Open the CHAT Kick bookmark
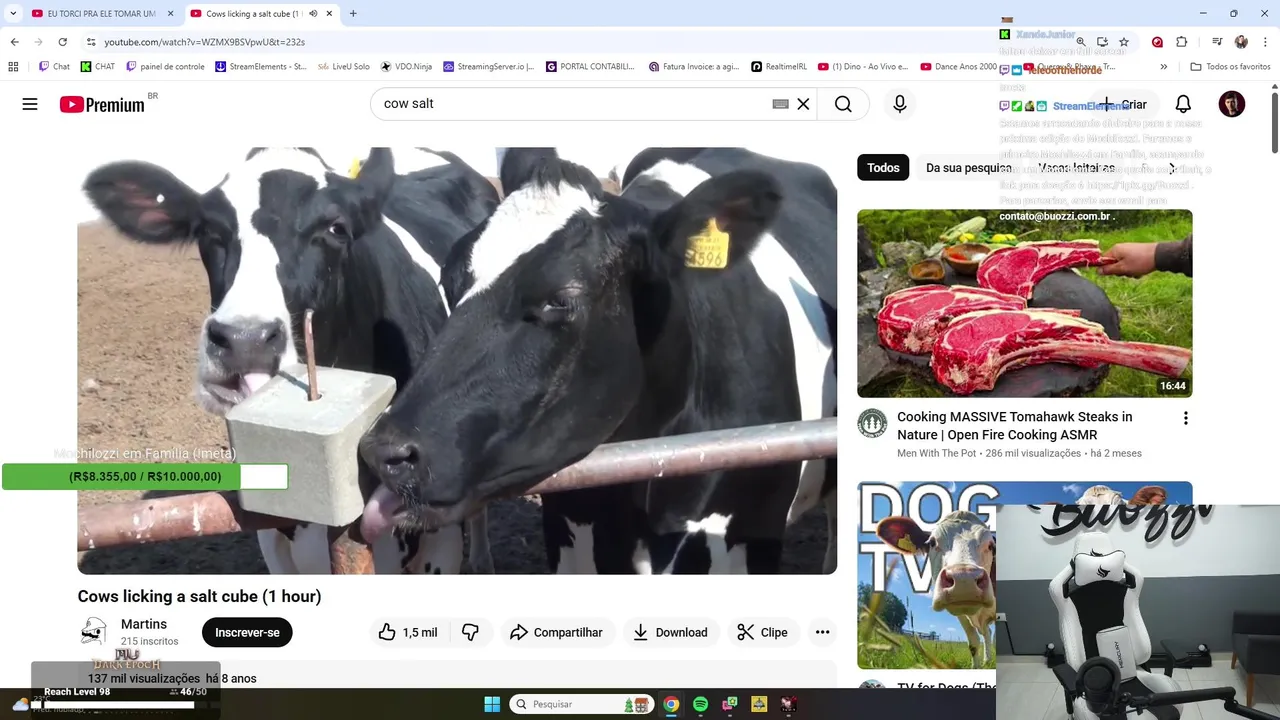The width and height of the screenshot is (1280, 720). pyautogui.click(x=98, y=67)
